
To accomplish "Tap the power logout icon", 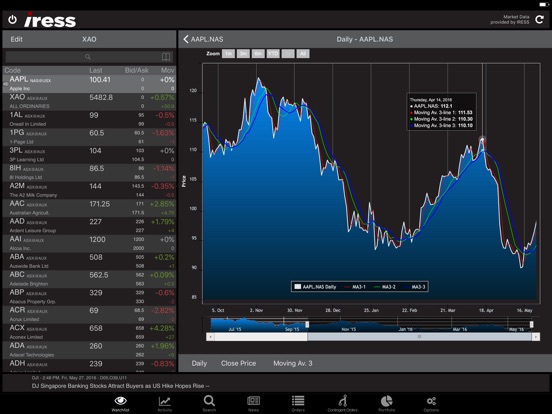I will coord(12,19).
